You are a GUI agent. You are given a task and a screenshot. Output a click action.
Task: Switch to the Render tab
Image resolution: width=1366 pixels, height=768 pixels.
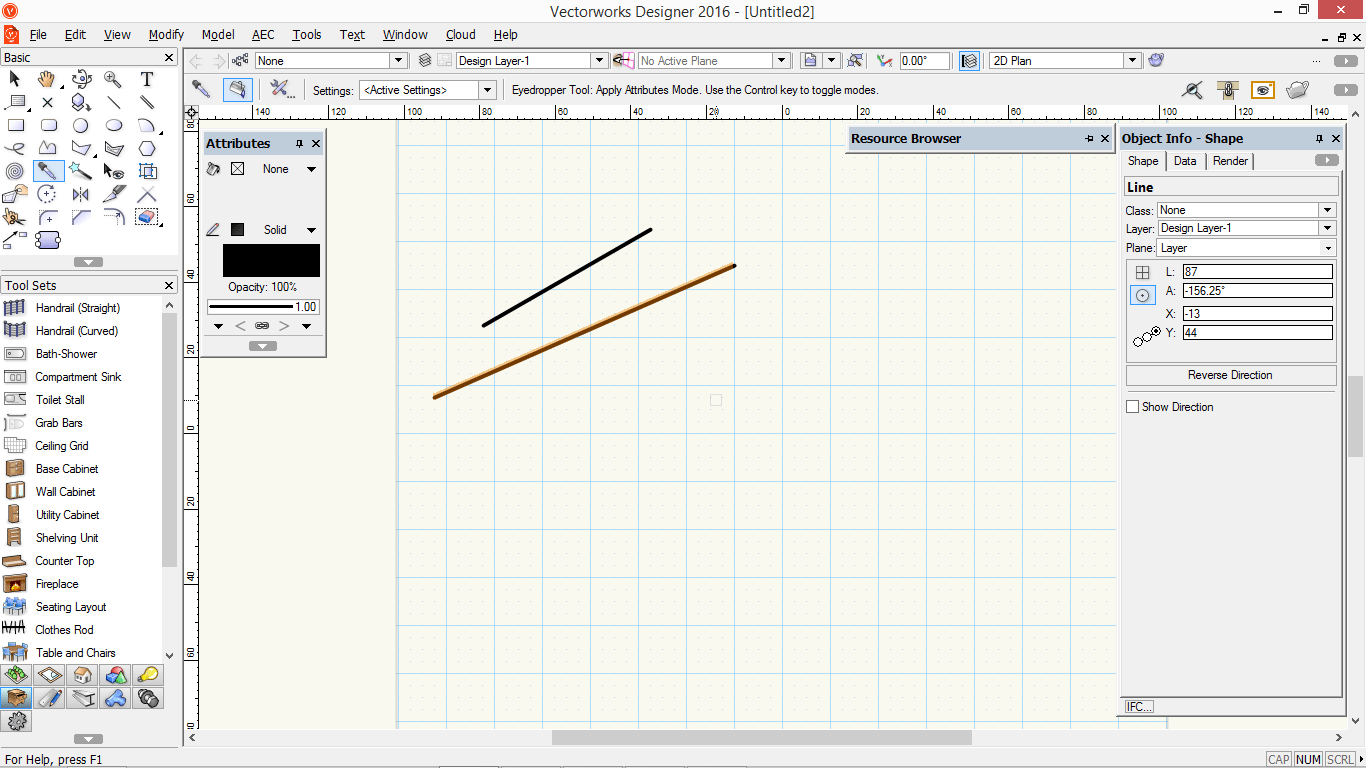1230,161
